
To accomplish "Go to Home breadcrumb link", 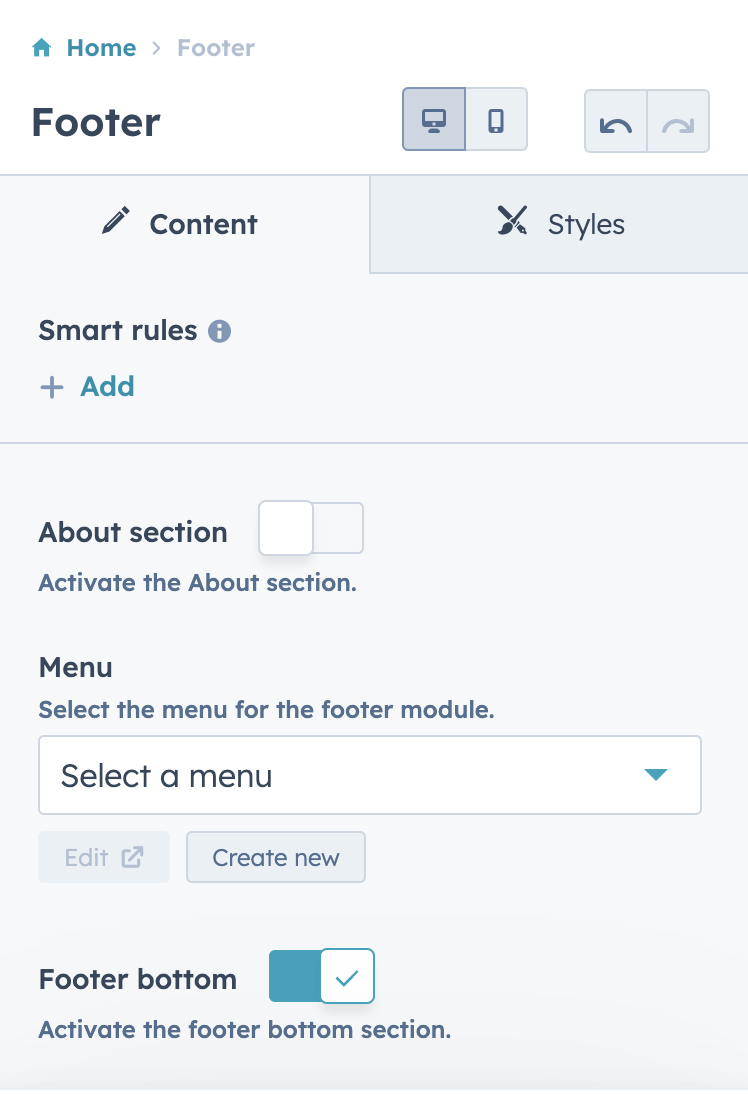I will tap(101, 48).
